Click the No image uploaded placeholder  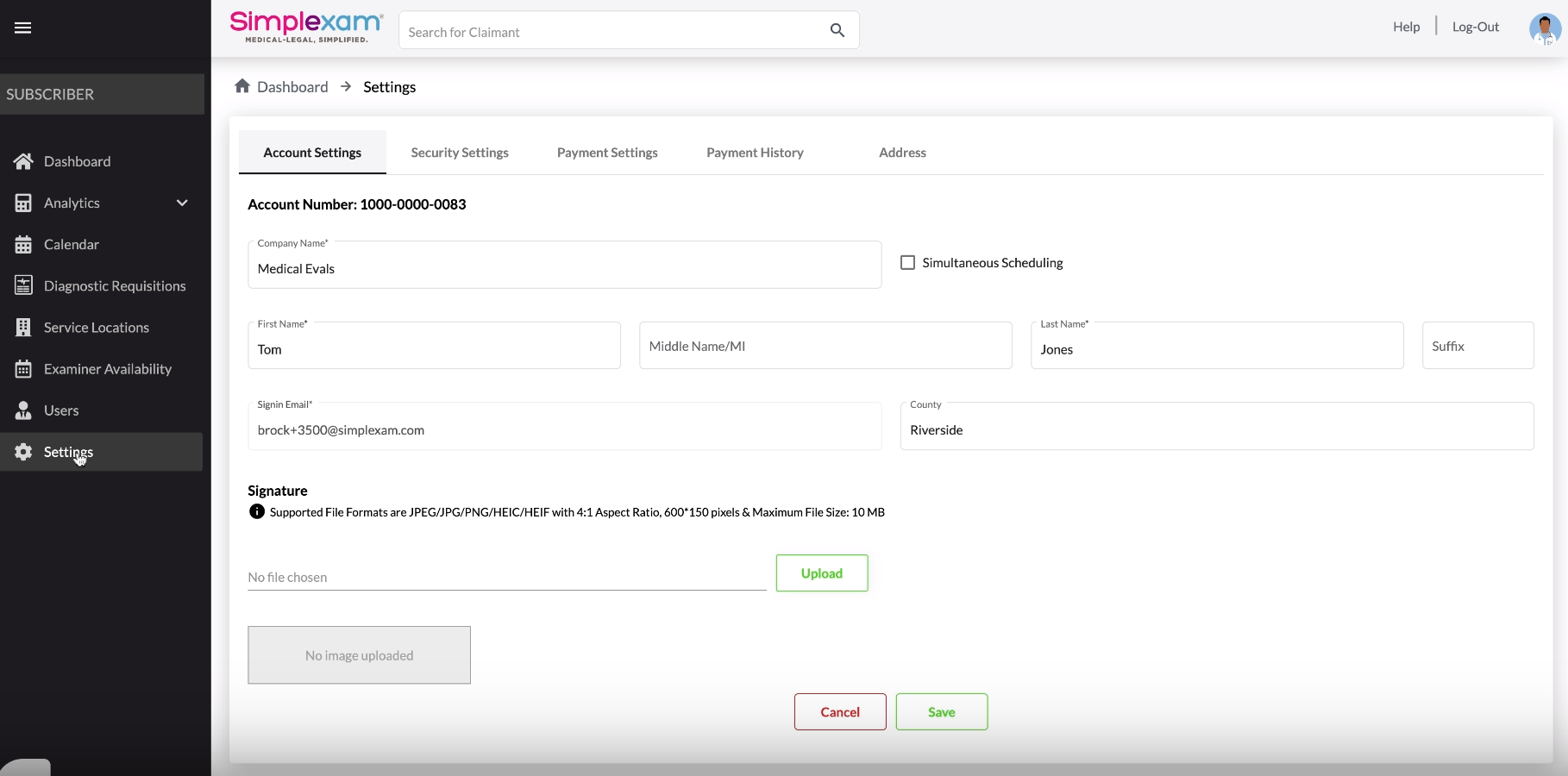tap(360, 655)
